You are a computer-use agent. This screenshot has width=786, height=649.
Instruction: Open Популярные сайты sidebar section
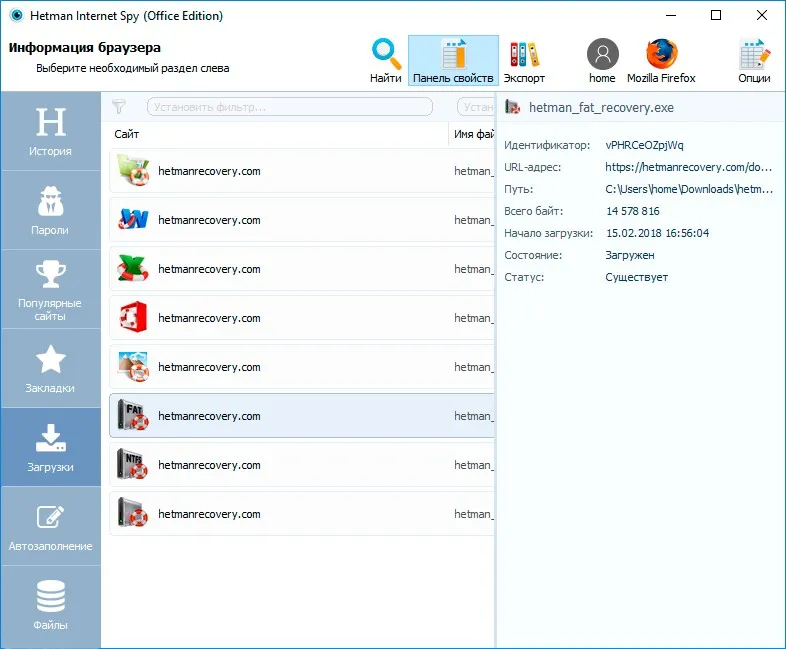pos(50,289)
